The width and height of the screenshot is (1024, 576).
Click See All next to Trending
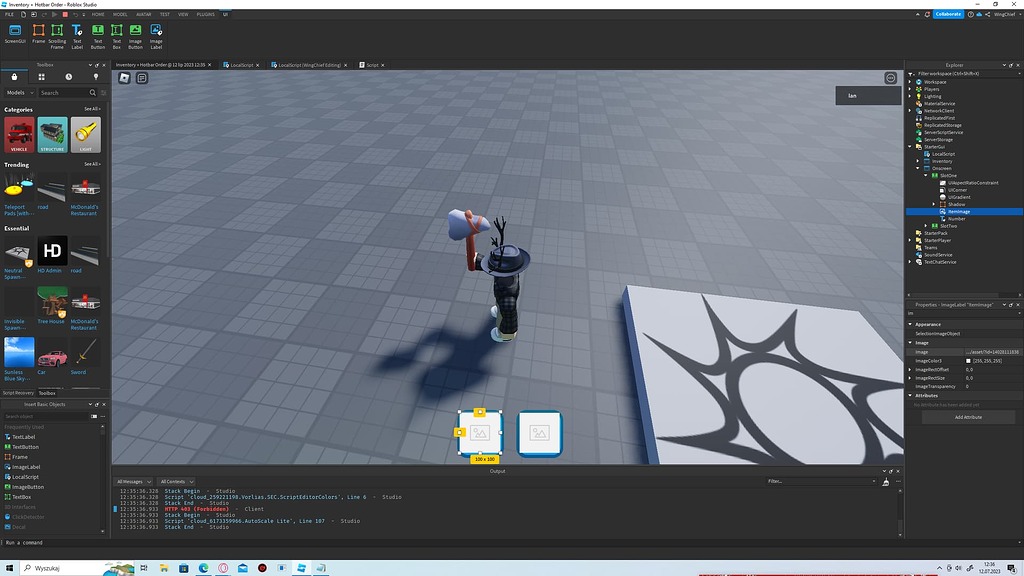tap(92, 164)
